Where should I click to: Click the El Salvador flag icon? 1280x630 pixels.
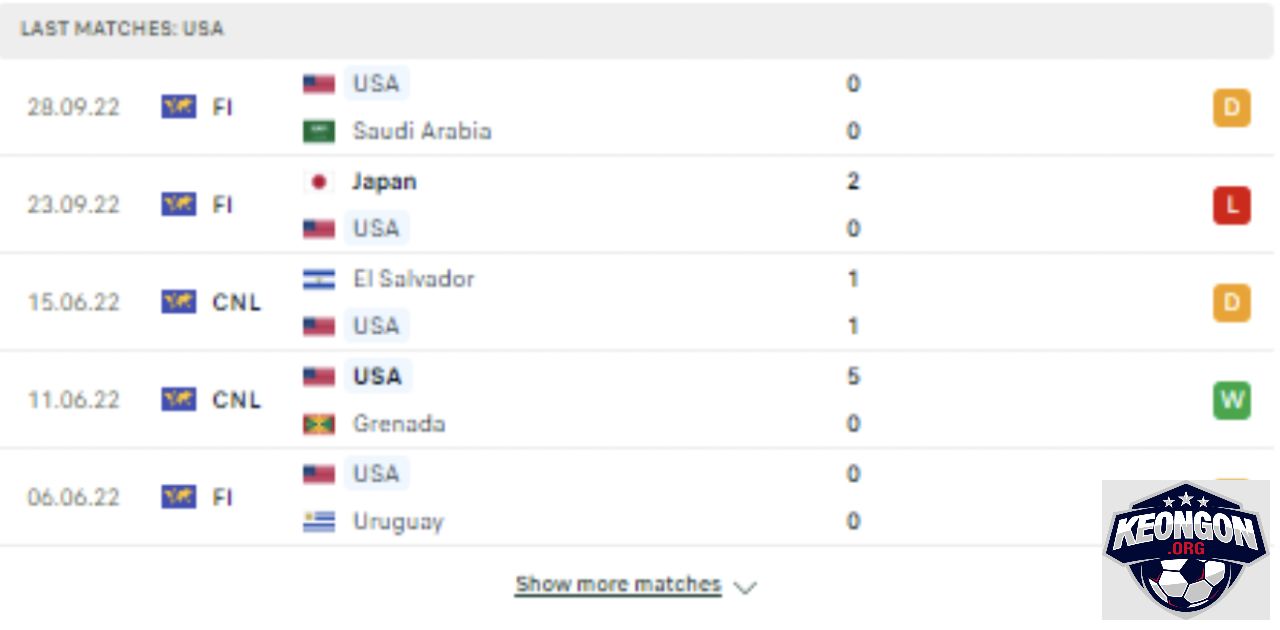pyautogui.click(x=319, y=279)
